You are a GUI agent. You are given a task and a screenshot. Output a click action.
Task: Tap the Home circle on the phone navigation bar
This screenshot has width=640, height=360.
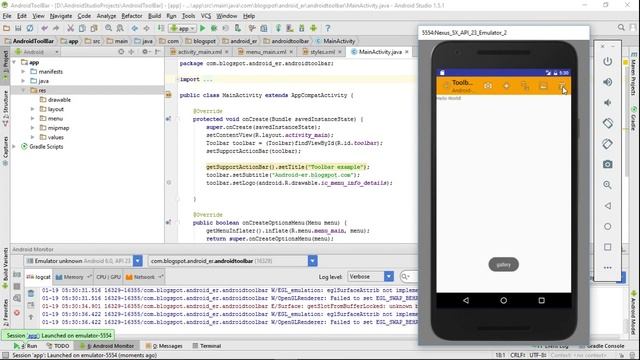point(503,300)
